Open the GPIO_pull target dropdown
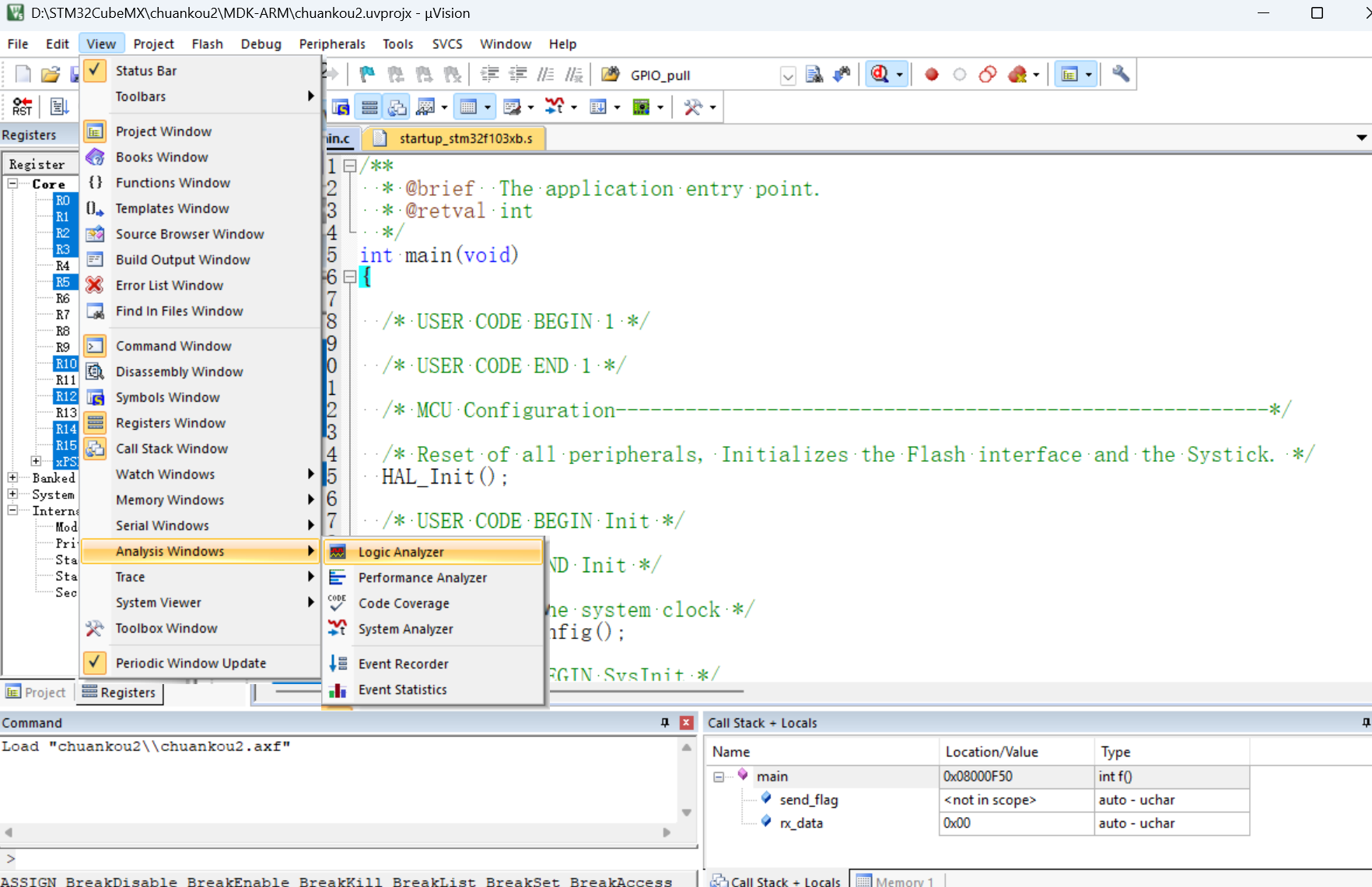1372x887 pixels. click(x=788, y=75)
